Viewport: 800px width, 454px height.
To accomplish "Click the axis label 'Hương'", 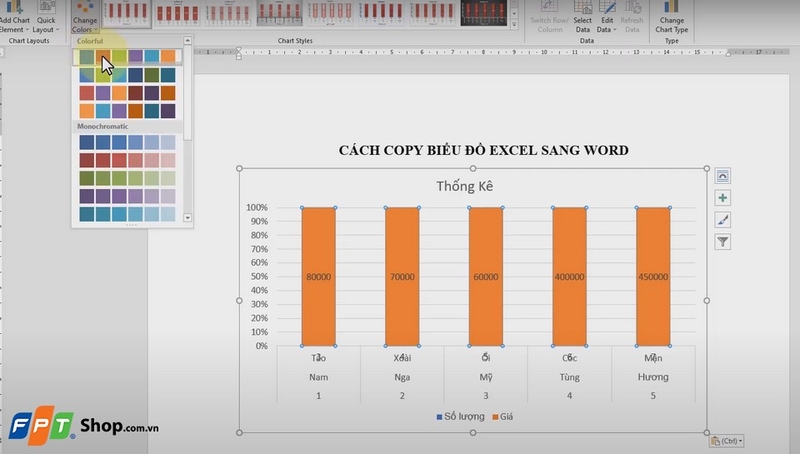I will coord(653,377).
